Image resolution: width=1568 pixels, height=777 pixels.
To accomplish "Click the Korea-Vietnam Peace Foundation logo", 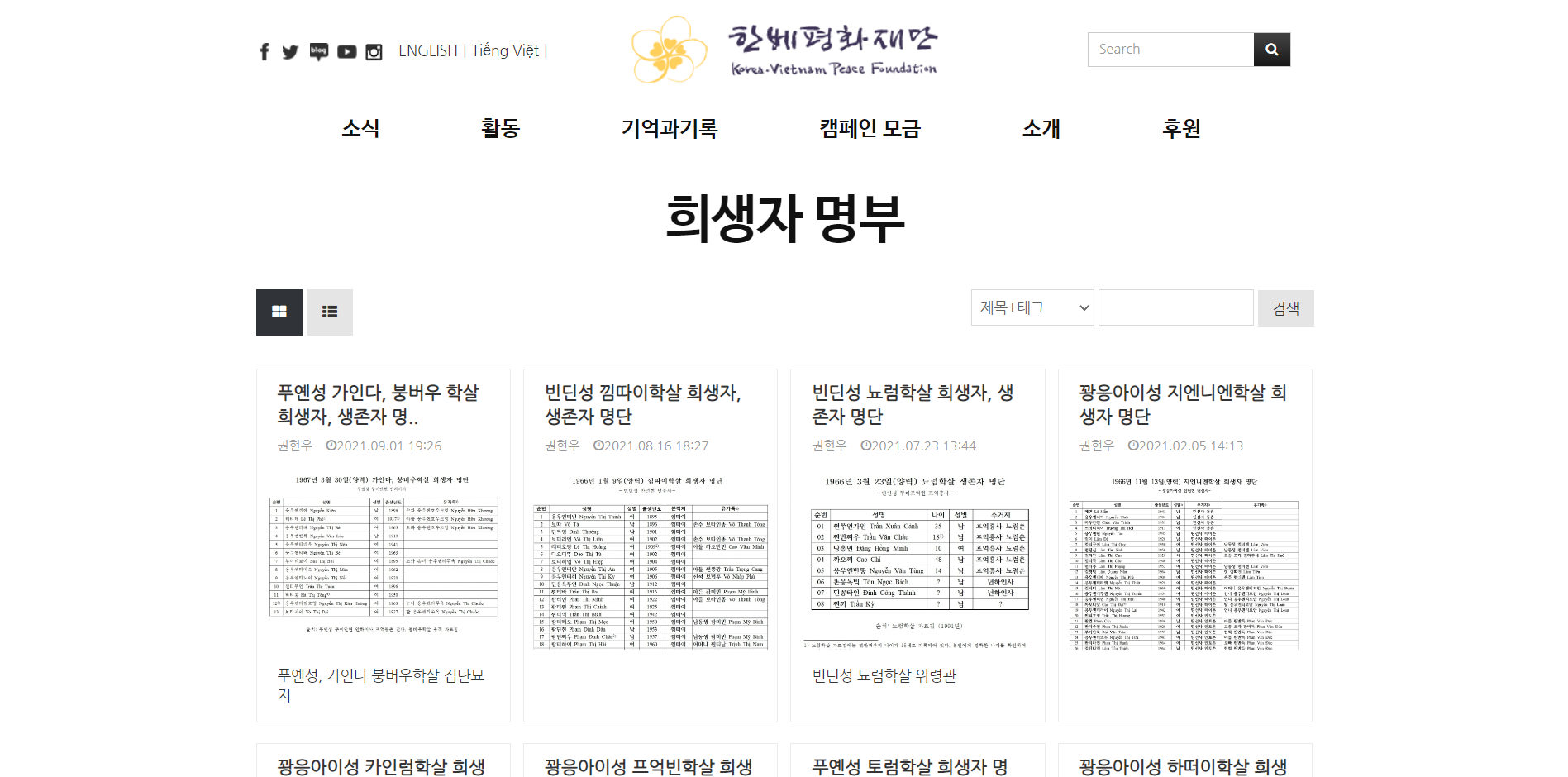I will pos(784,50).
